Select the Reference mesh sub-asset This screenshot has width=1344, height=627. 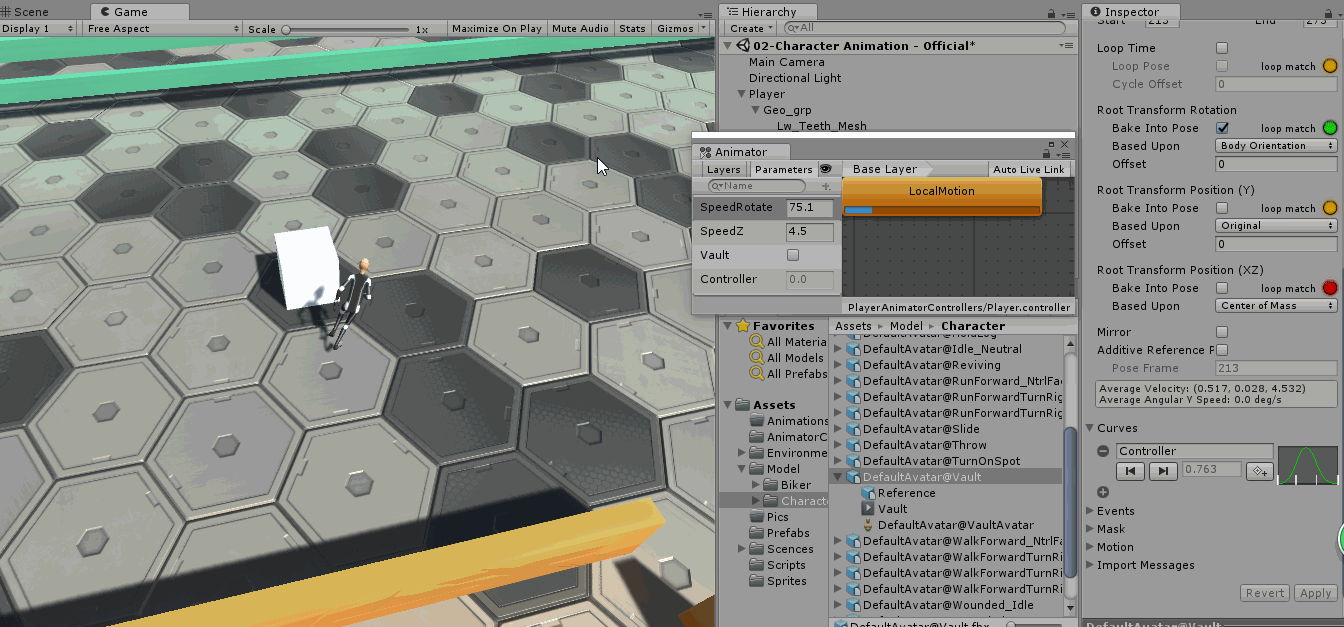tap(898, 493)
